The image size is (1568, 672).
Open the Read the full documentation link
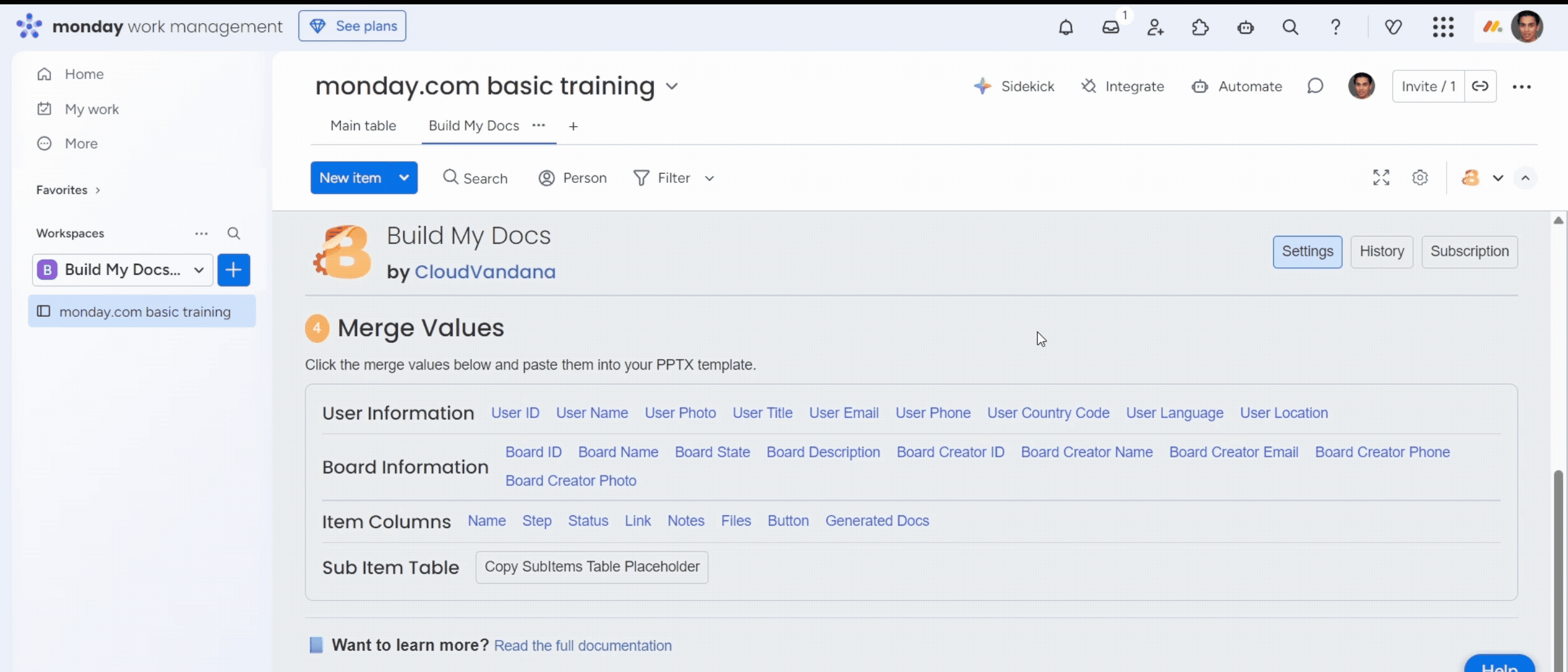coord(582,646)
